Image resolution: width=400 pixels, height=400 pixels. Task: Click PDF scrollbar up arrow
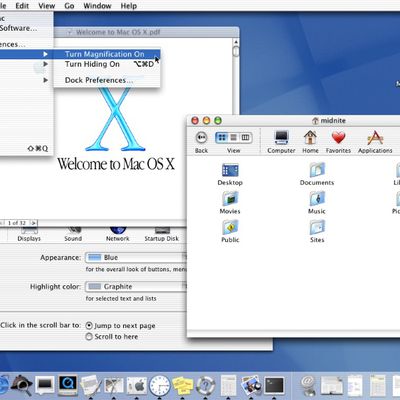pos(236,42)
